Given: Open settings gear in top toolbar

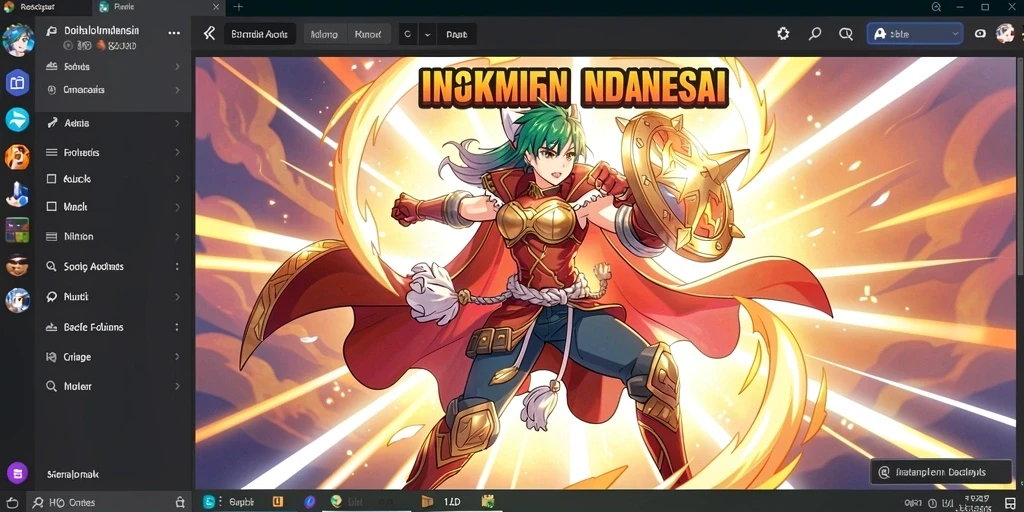Looking at the screenshot, I should 783,34.
